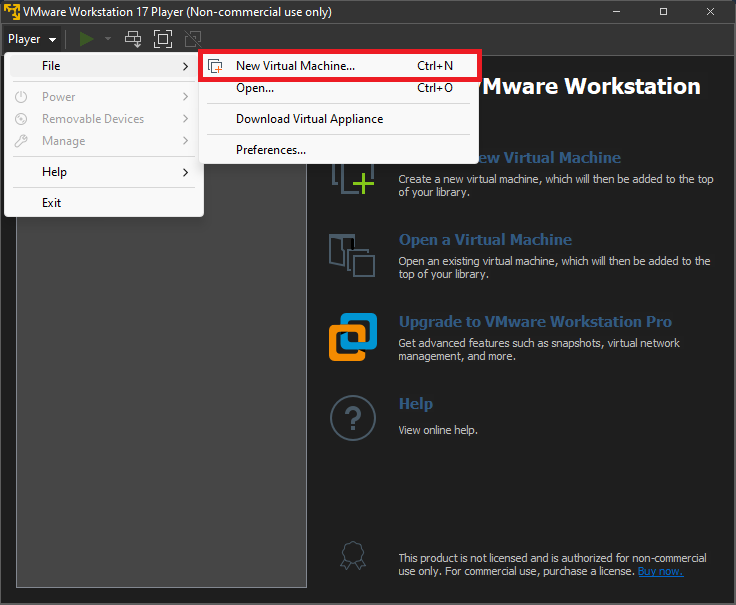Choose Open... from the File submenu
This screenshot has height=605, width=736.
coord(338,88)
